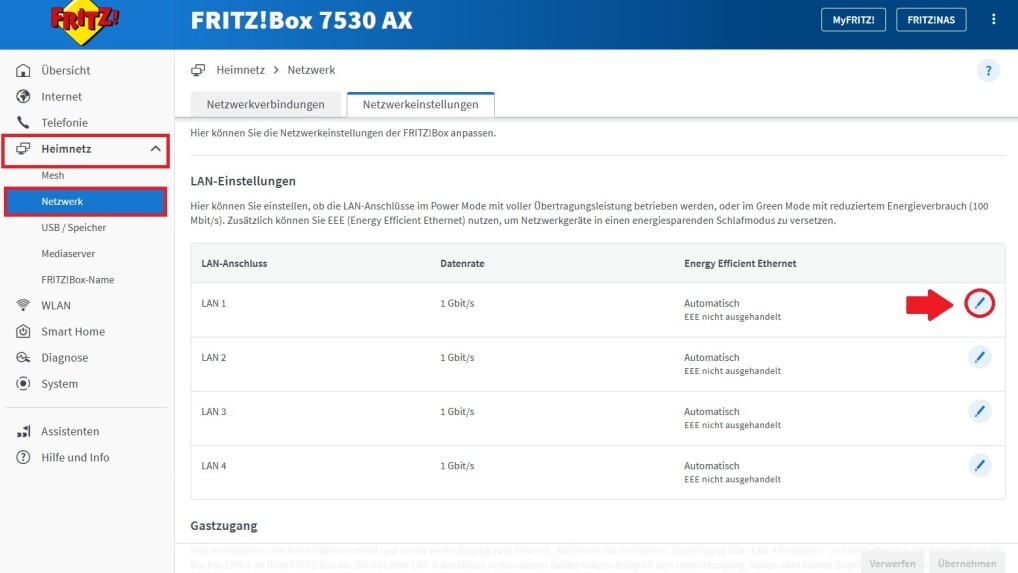
Task: Click 1 Gbit/s in LAN 1 row
Action: [457, 303]
